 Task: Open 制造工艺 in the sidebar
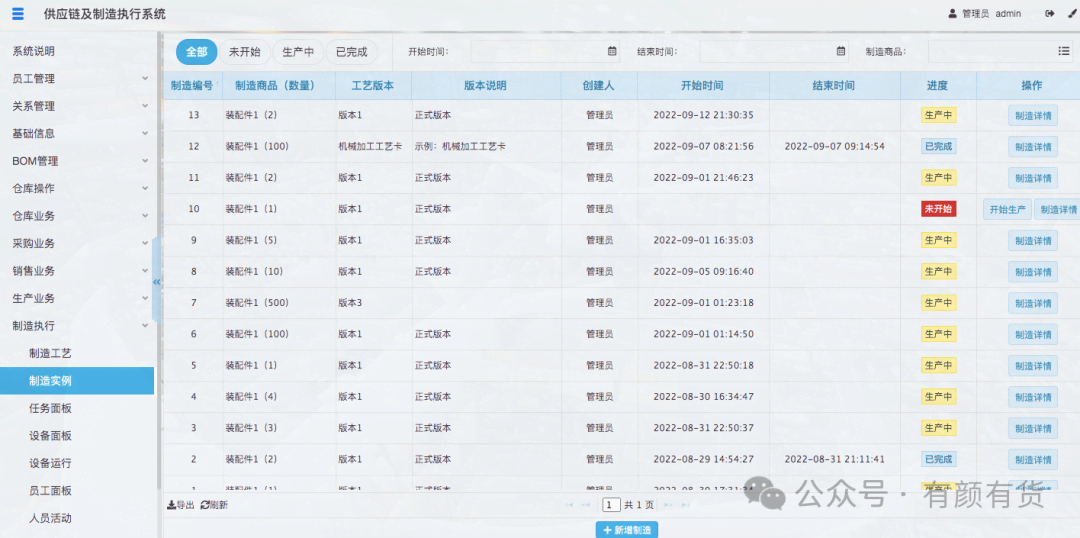pyautogui.click(x=50, y=353)
